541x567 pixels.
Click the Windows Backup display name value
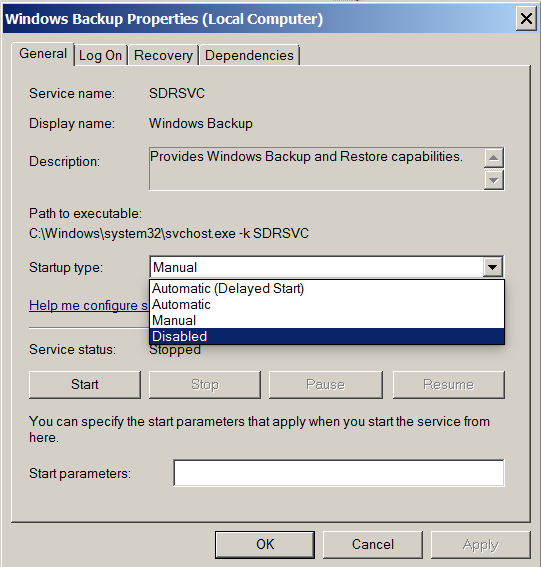201,124
